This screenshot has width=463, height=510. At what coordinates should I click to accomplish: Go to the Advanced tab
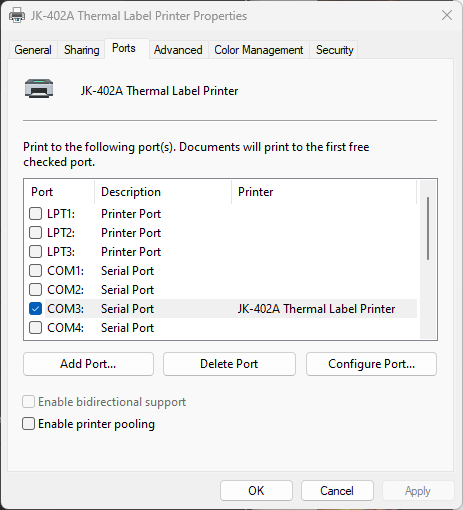(178, 50)
